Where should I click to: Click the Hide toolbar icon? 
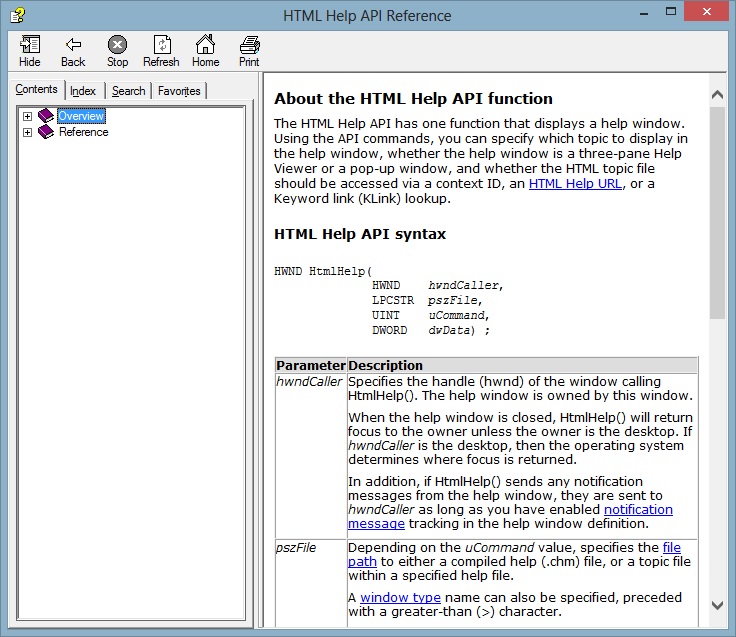[x=30, y=51]
